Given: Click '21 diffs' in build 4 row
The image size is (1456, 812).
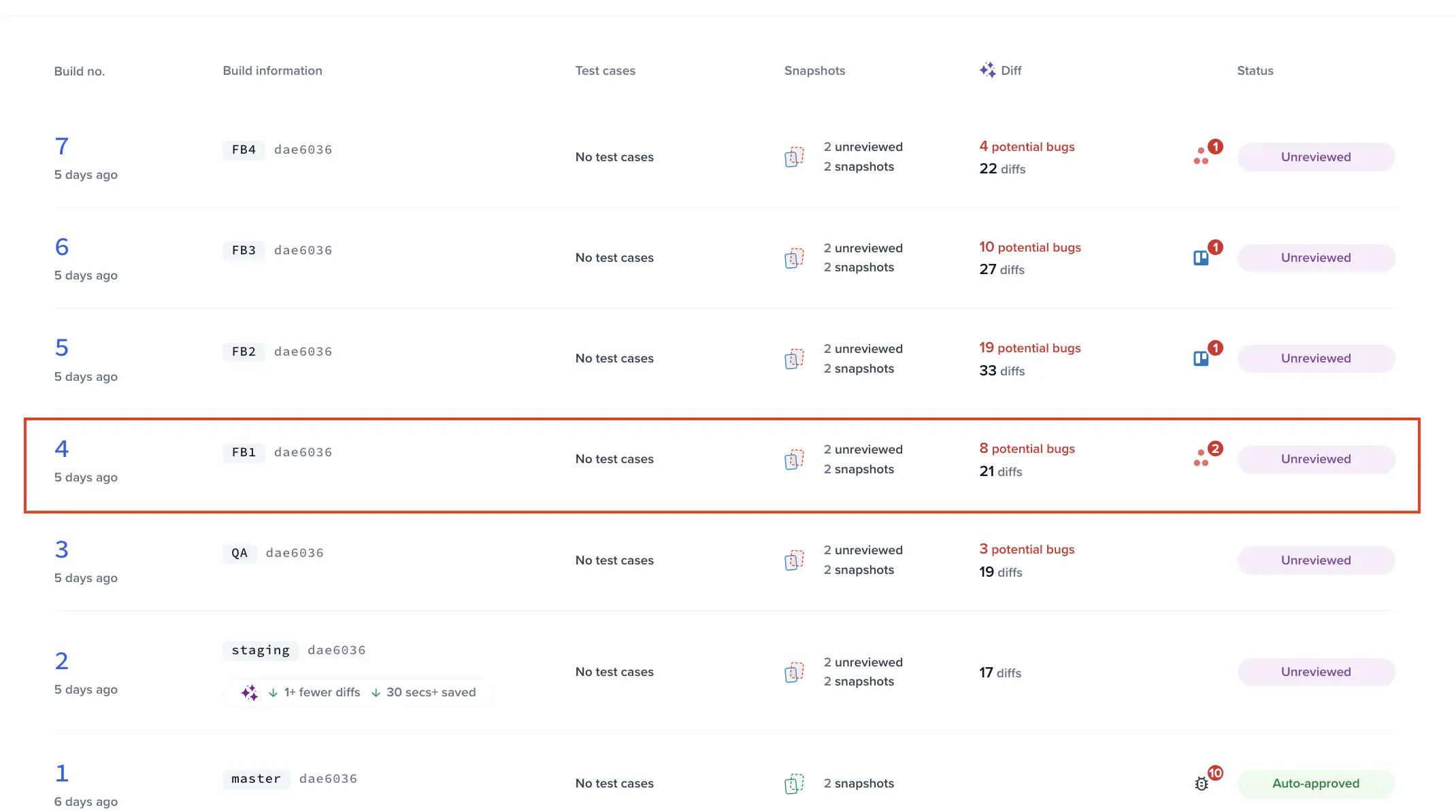Looking at the screenshot, I should pos(1001,471).
